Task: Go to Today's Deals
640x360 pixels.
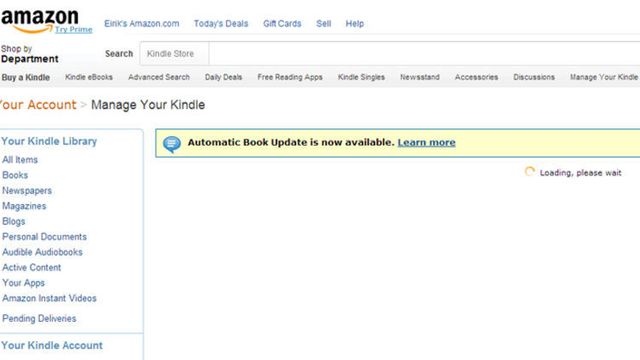Action: click(x=221, y=24)
